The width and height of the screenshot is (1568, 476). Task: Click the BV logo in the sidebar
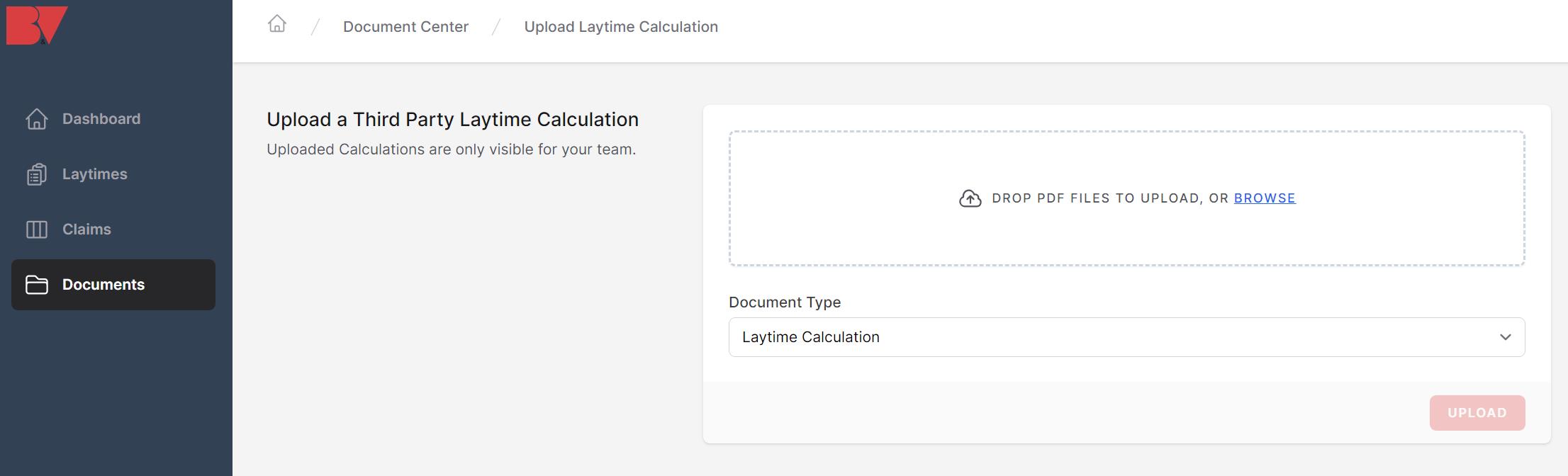pyautogui.click(x=37, y=25)
